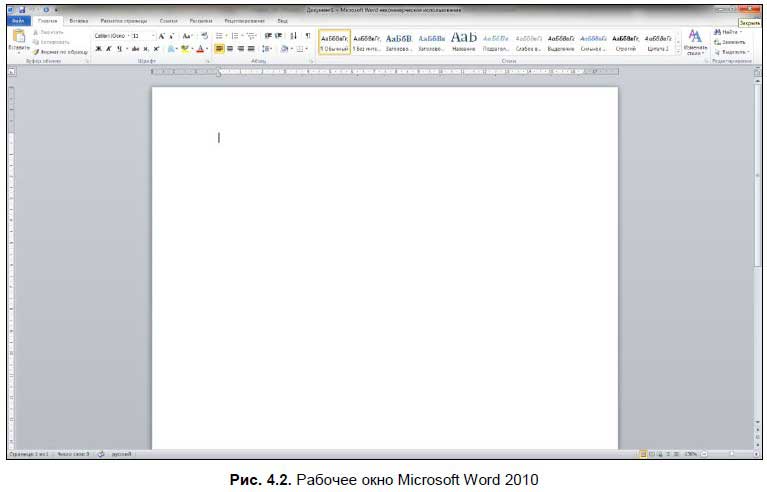Switch to the Вставка (Insert) tab

tap(79, 21)
